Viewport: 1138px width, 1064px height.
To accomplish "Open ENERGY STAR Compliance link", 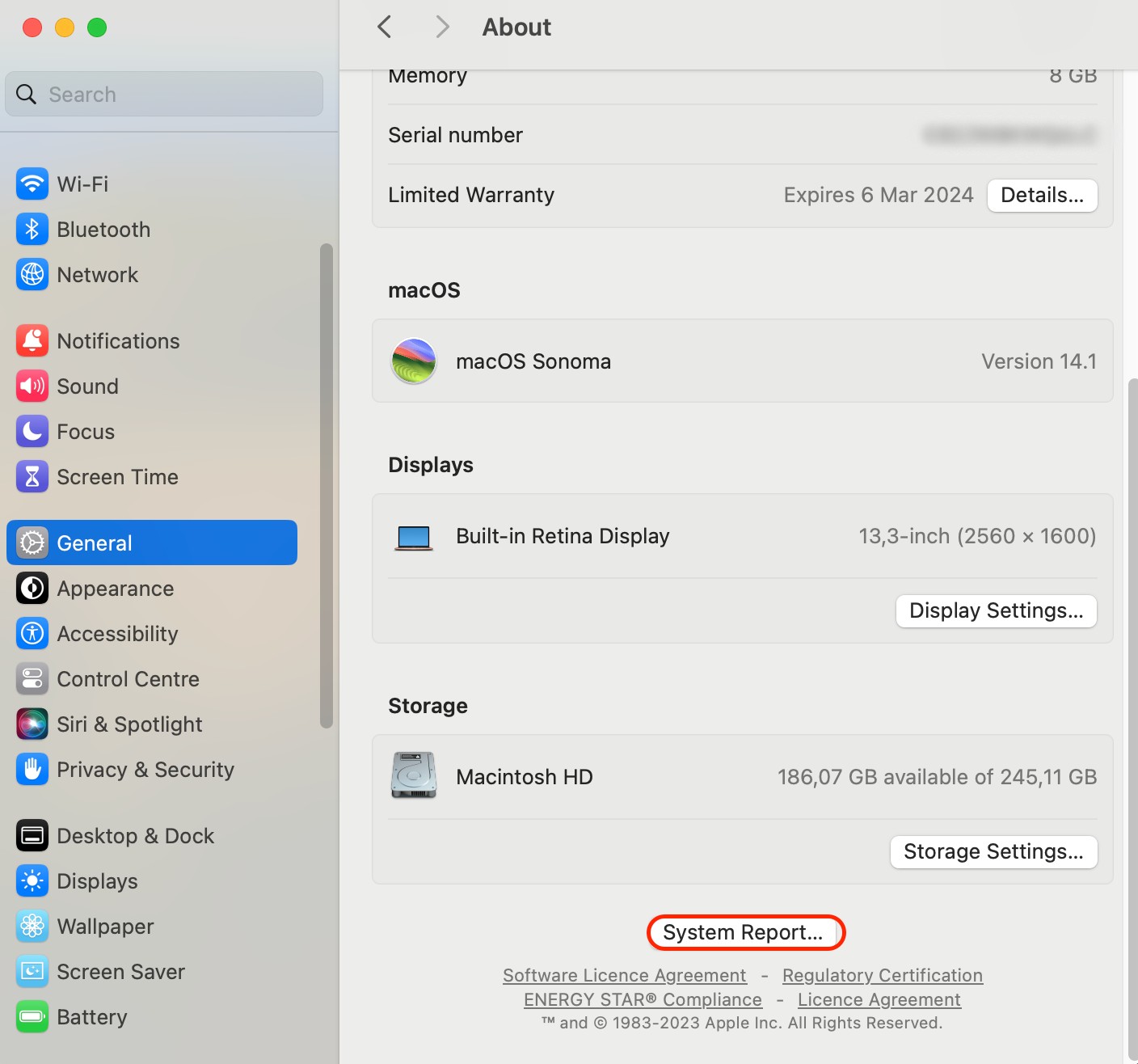I will [x=643, y=1000].
